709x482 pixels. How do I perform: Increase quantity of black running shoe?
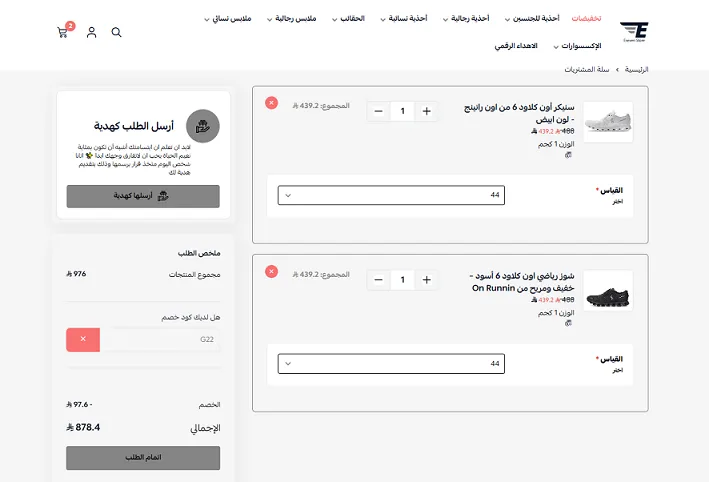426,280
